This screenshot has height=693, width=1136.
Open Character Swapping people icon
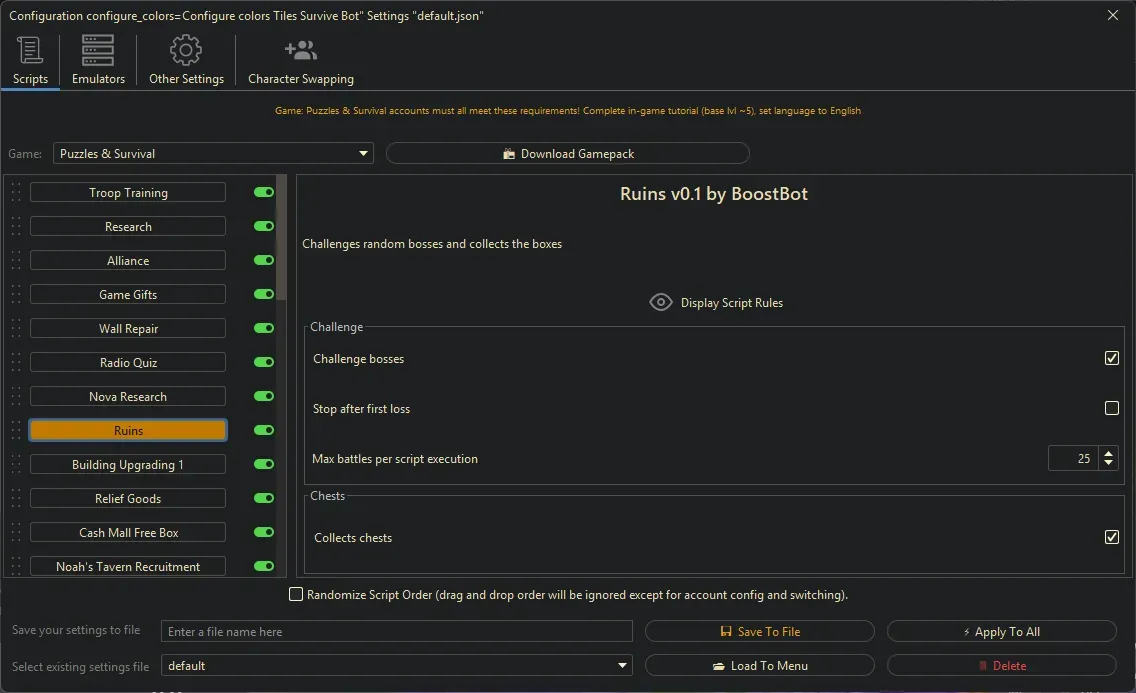pos(300,50)
